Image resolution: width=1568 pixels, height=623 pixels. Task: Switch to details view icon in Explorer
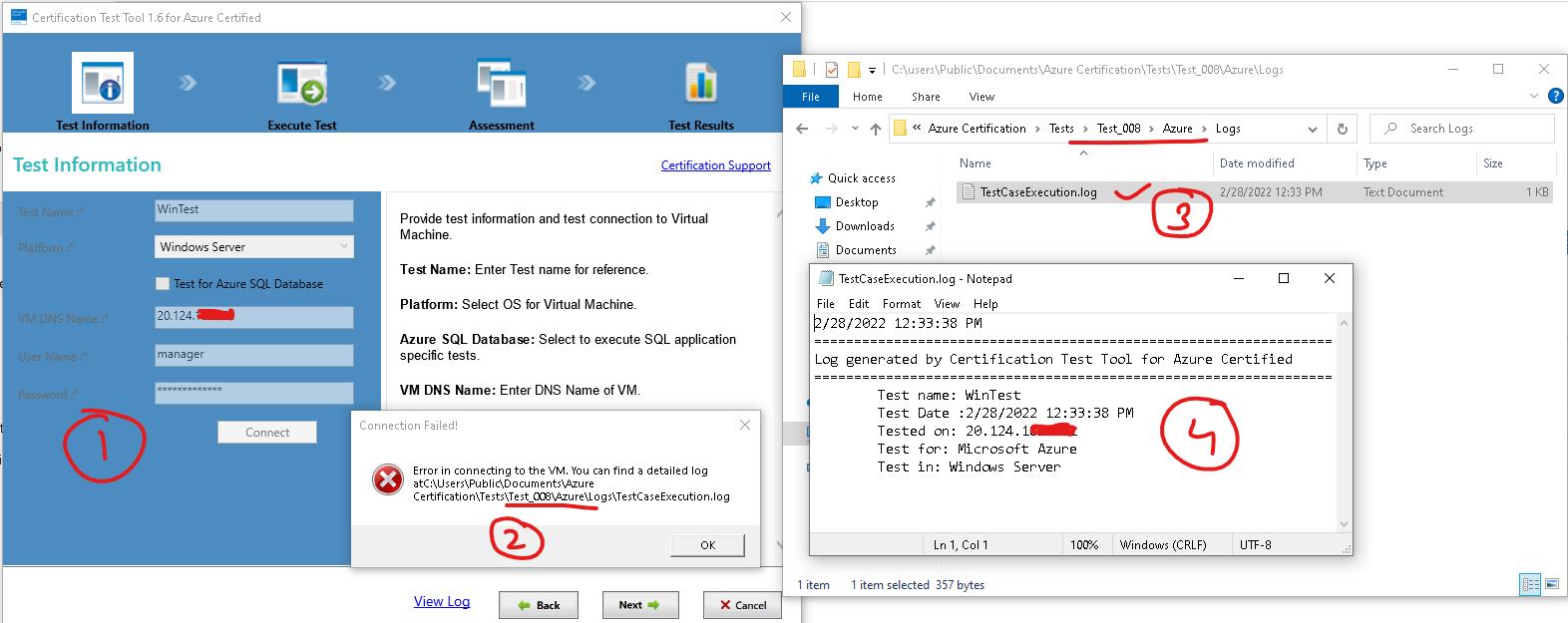[x=1530, y=585]
